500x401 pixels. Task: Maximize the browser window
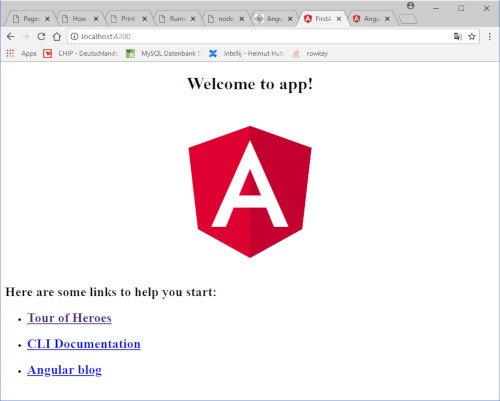click(x=461, y=8)
